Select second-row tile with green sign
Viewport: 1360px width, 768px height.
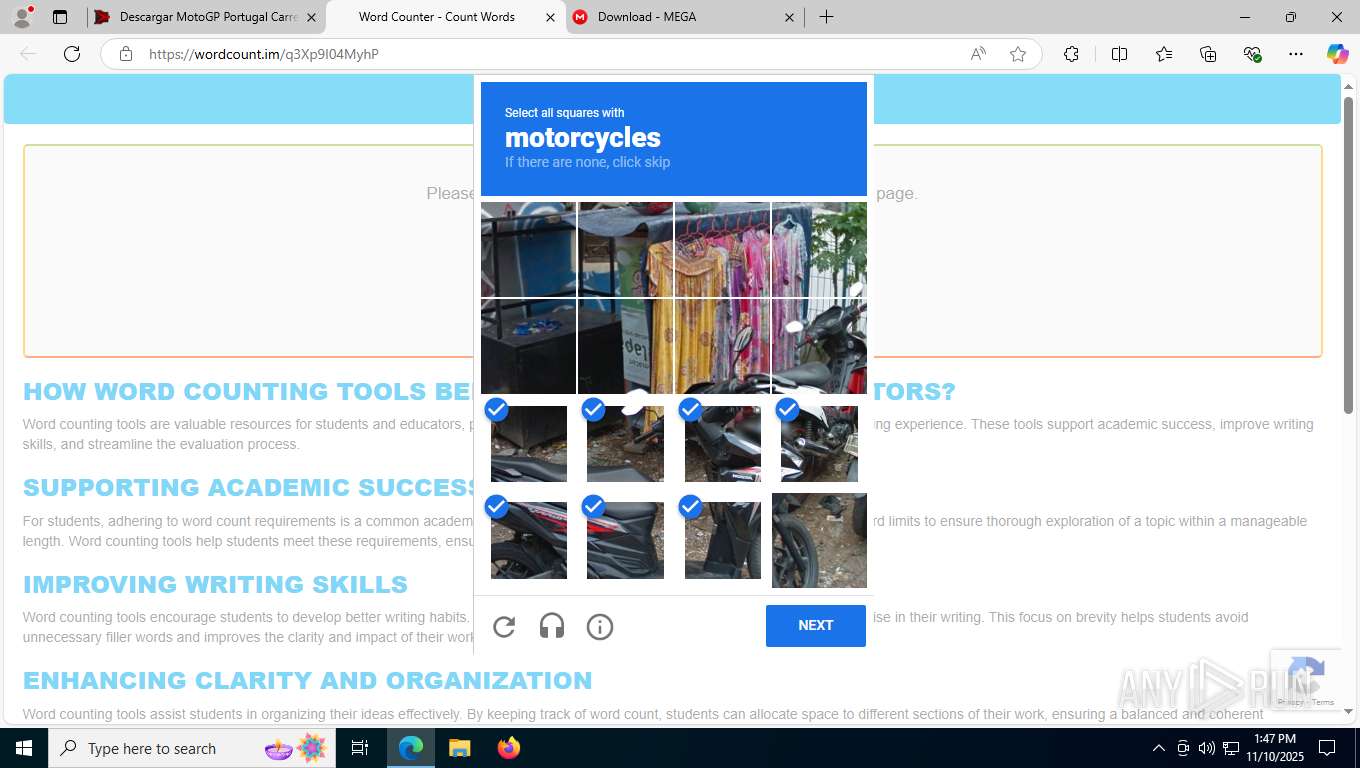tap(625, 346)
